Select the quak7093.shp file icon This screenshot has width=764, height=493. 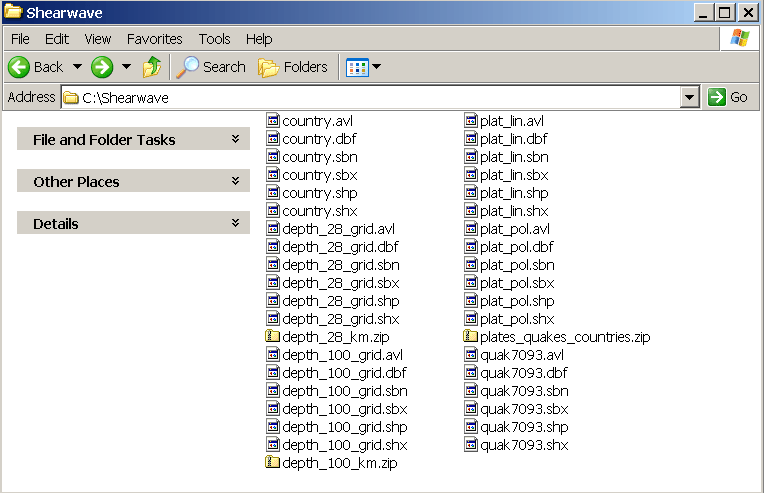click(471, 426)
